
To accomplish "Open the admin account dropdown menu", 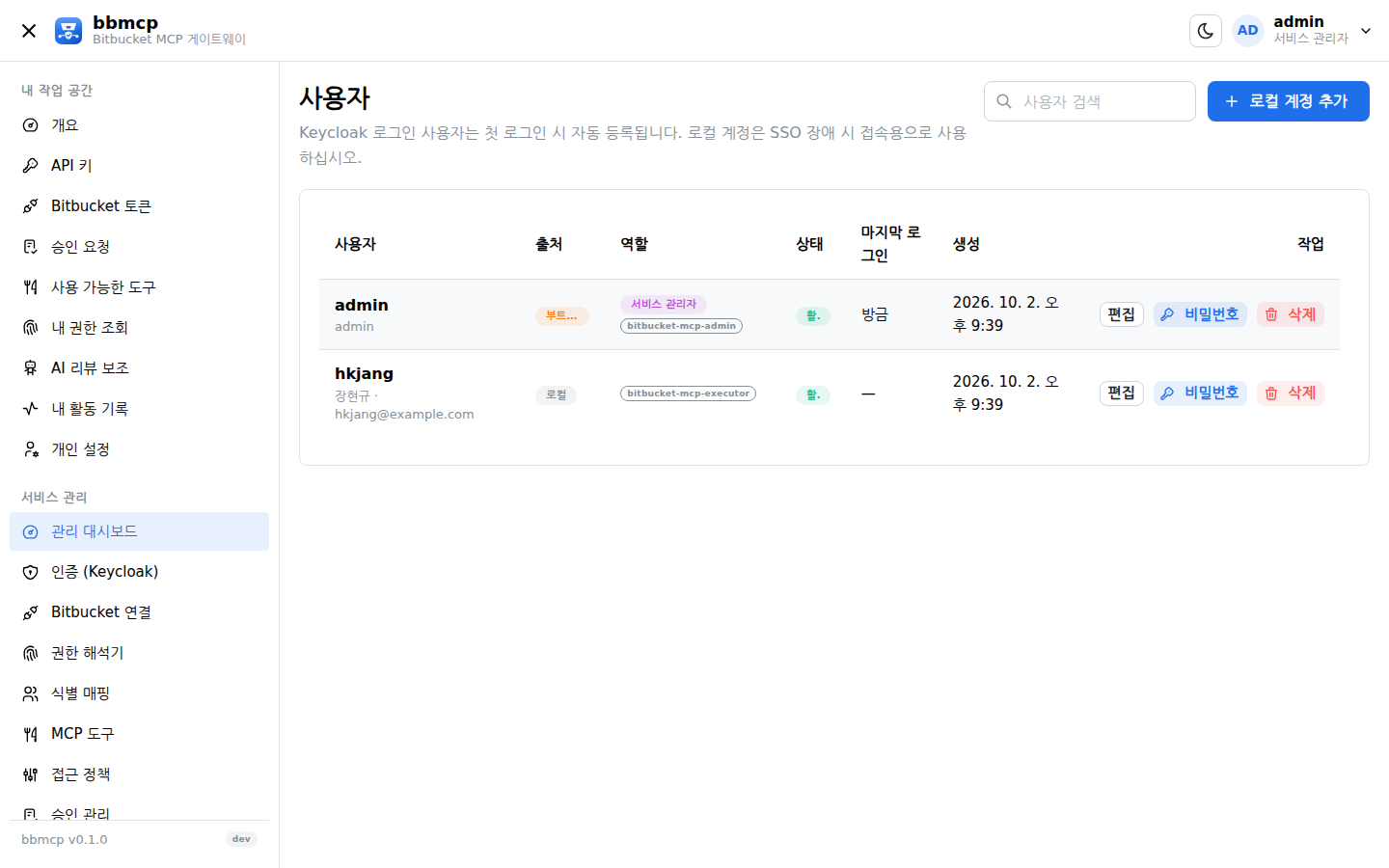I will point(1366,31).
